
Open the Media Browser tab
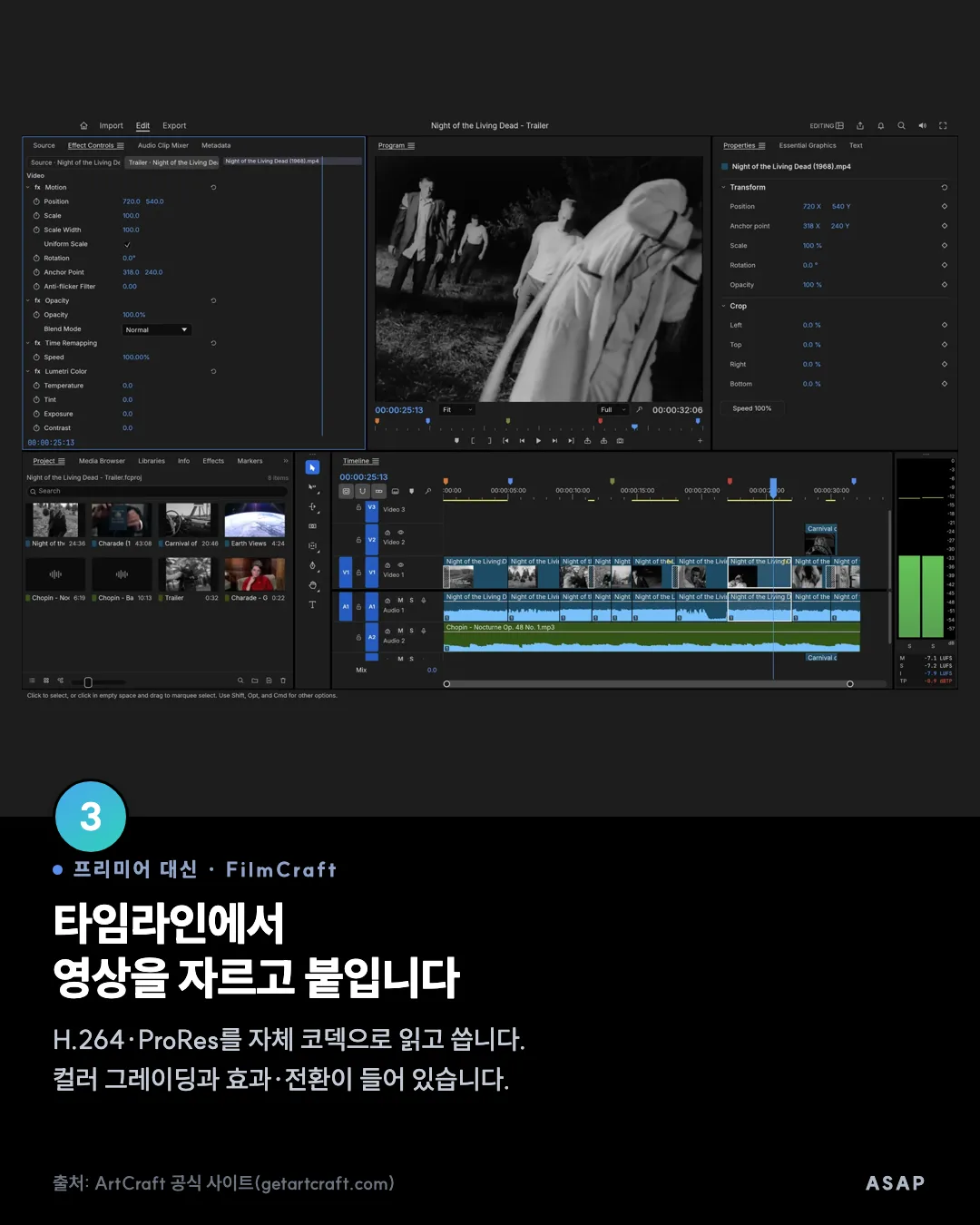[x=102, y=461]
